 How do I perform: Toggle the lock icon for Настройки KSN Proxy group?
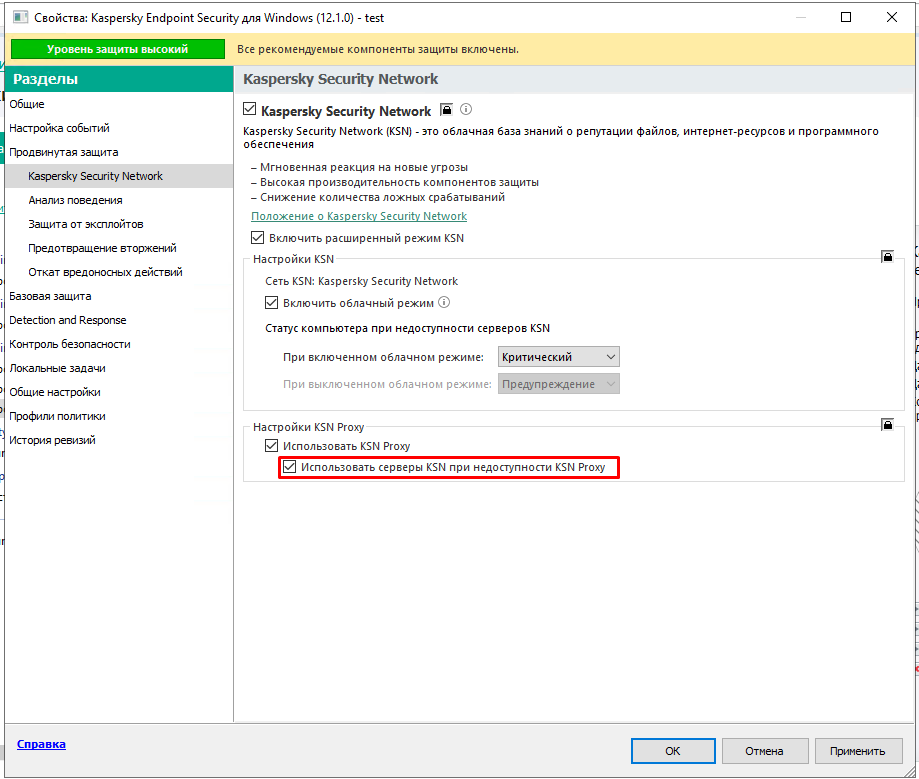tap(887, 424)
